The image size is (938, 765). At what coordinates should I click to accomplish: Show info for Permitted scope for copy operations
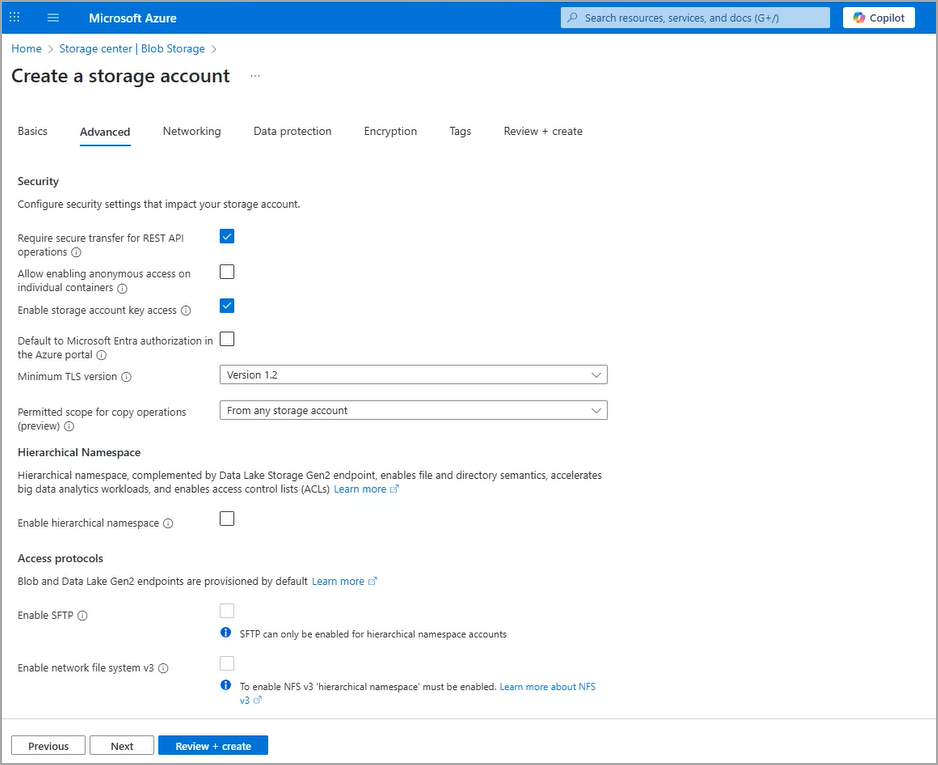tap(69, 426)
